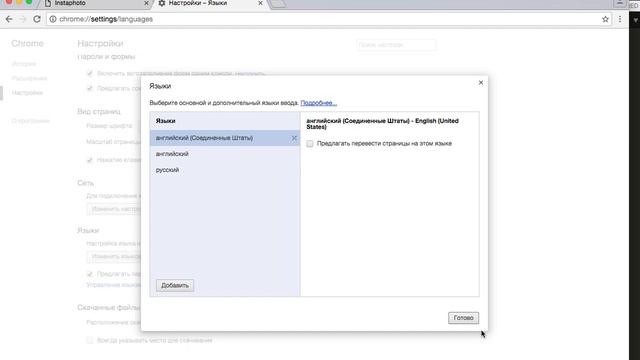Click the browser forward arrow
Screen dimensions: 640x360
23,19
